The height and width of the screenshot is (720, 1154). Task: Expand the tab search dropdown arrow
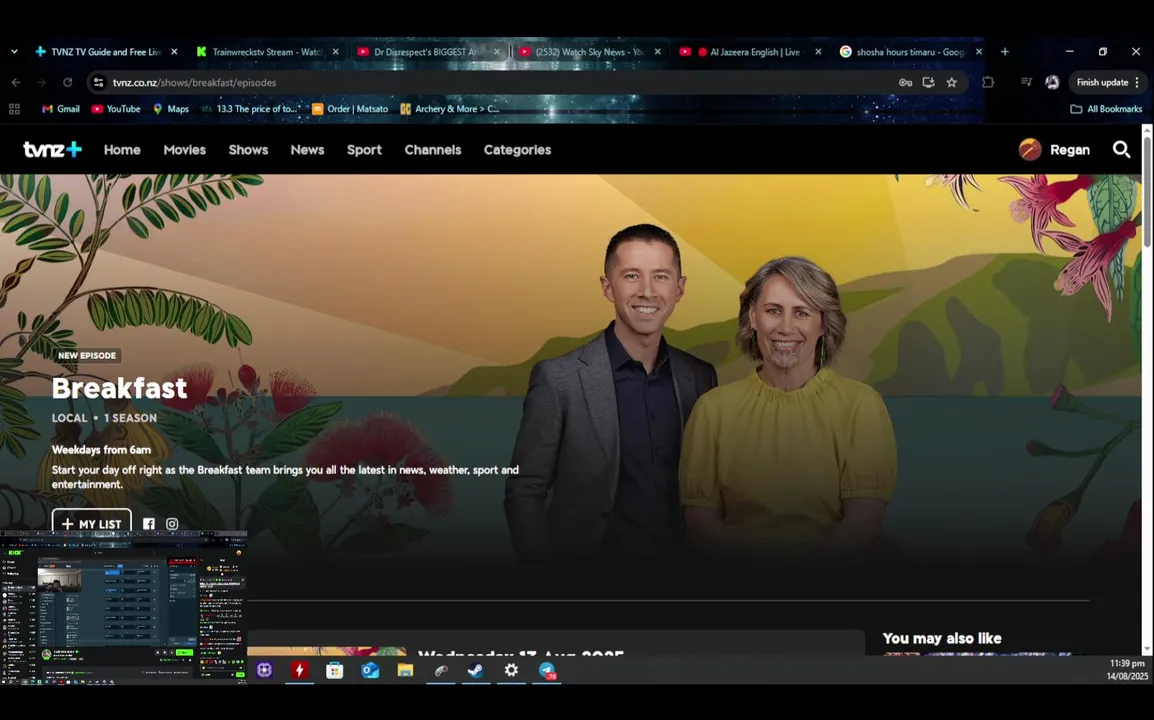(x=14, y=52)
